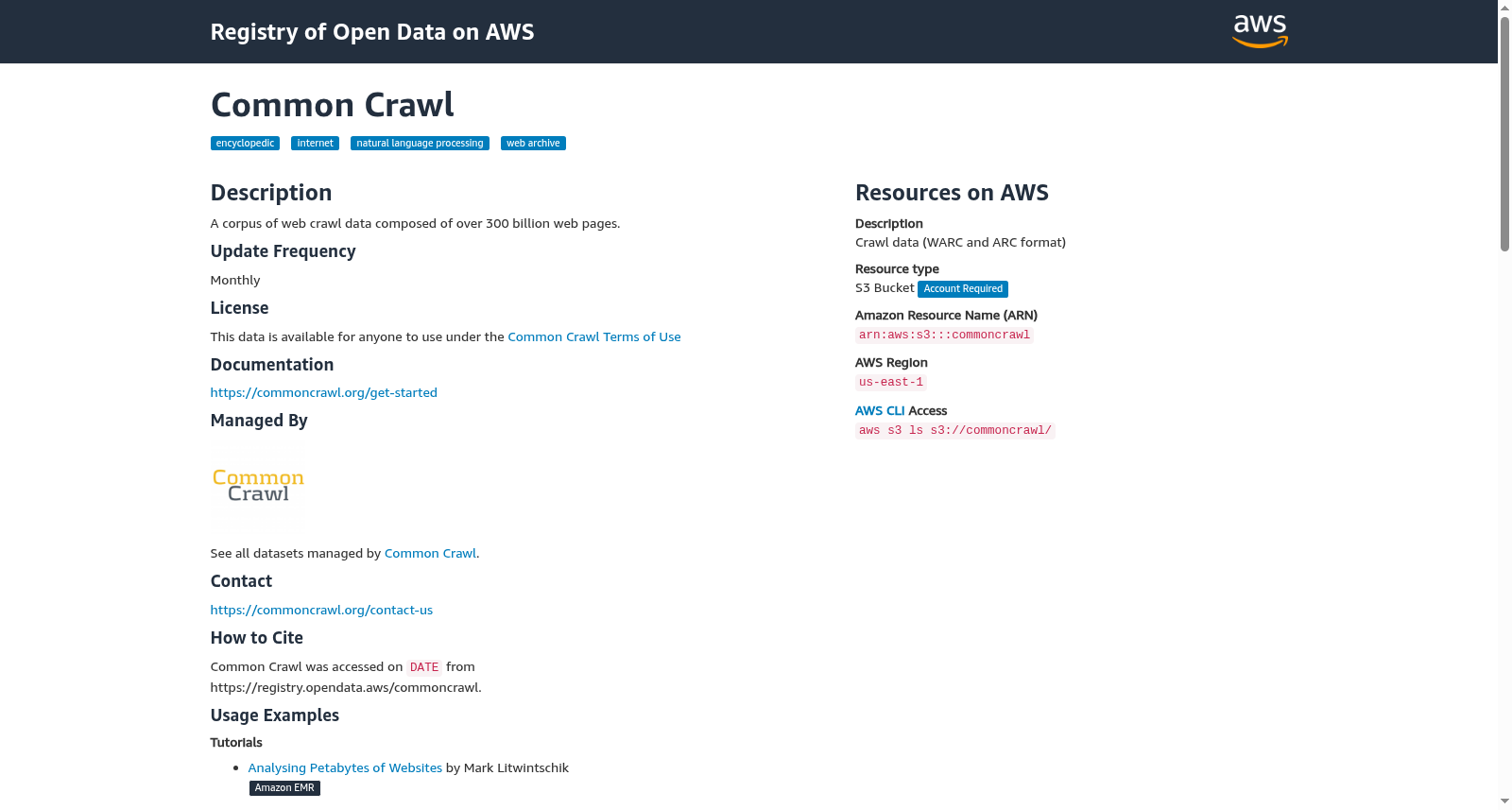Open the commoncrawl.org contact-us link
The height and width of the screenshot is (810, 1512).
[x=321, y=610]
